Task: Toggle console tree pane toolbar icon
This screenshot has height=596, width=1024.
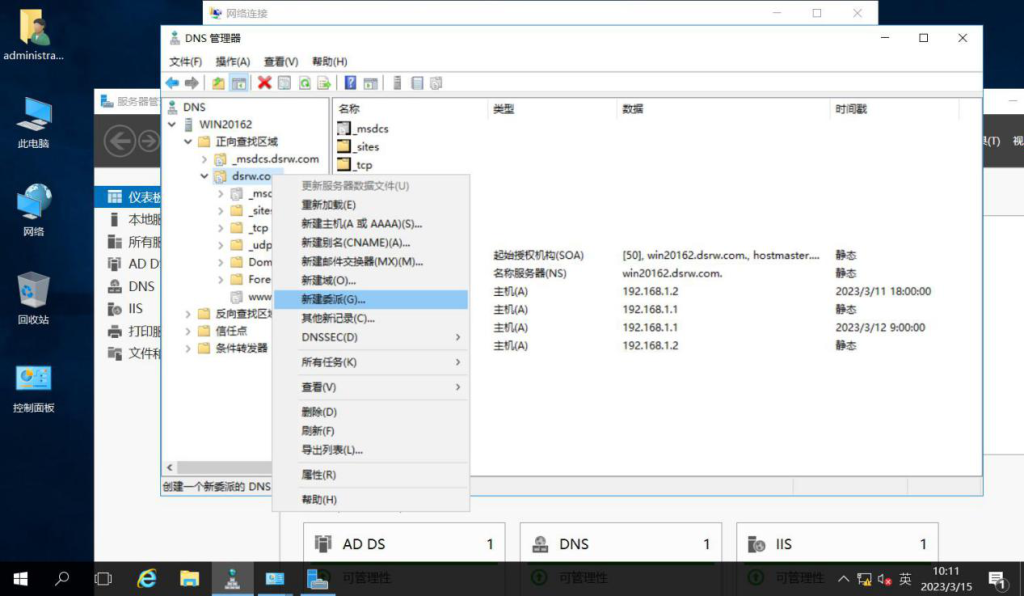Action: 239,83
